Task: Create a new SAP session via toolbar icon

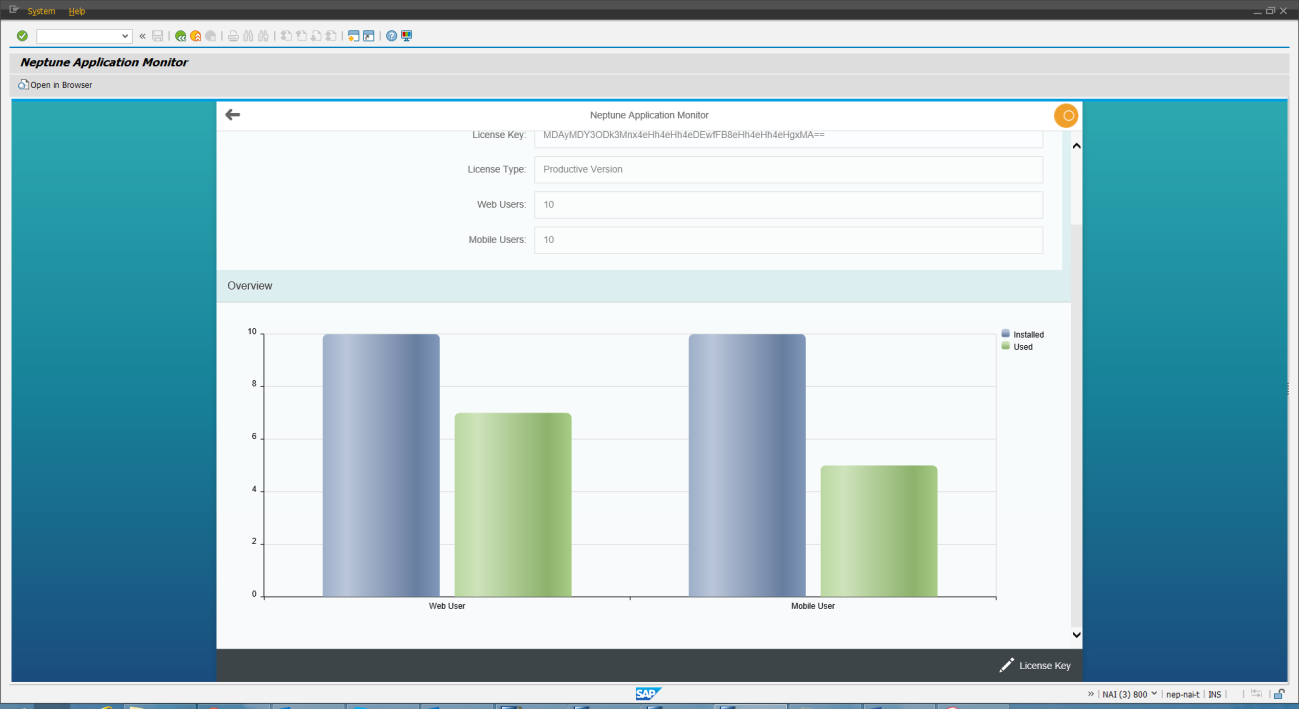Action: (x=352, y=35)
